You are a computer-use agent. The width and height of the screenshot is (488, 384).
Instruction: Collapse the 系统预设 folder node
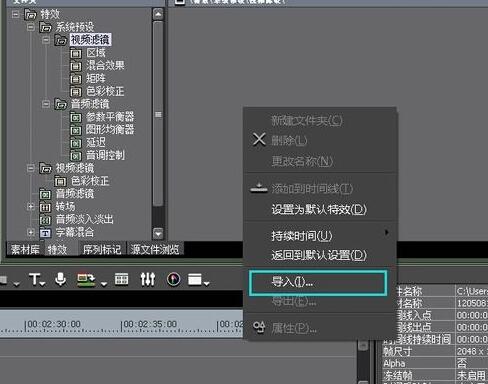point(31,27)
